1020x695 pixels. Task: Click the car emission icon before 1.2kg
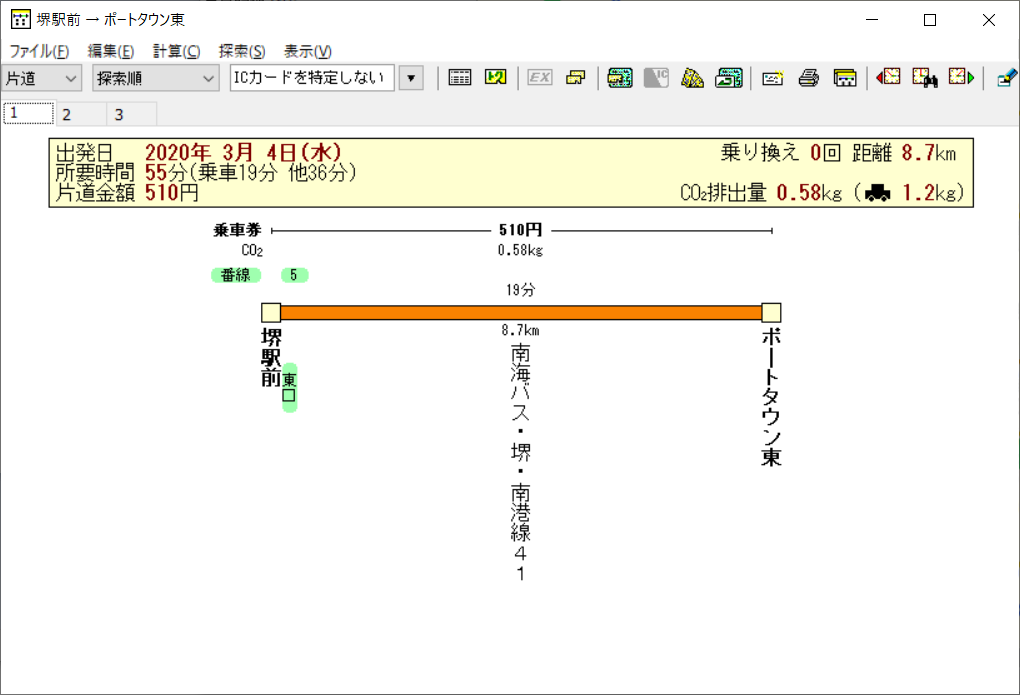coord(878,193)
